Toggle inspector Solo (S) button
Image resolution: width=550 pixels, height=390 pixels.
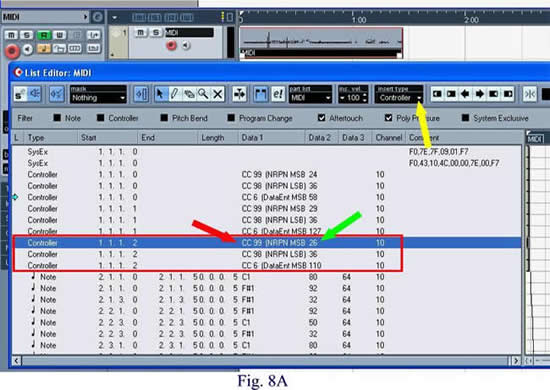tap(27, 35)
